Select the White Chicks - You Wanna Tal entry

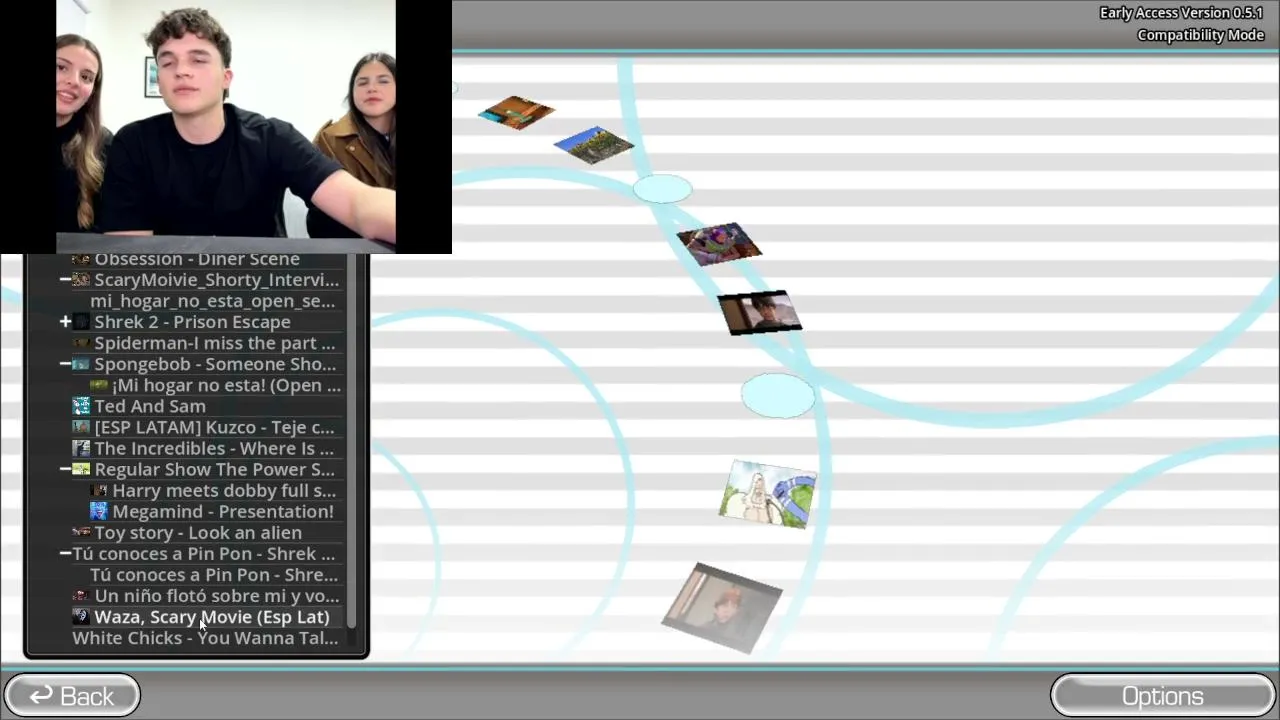click(x=205, y=638)
